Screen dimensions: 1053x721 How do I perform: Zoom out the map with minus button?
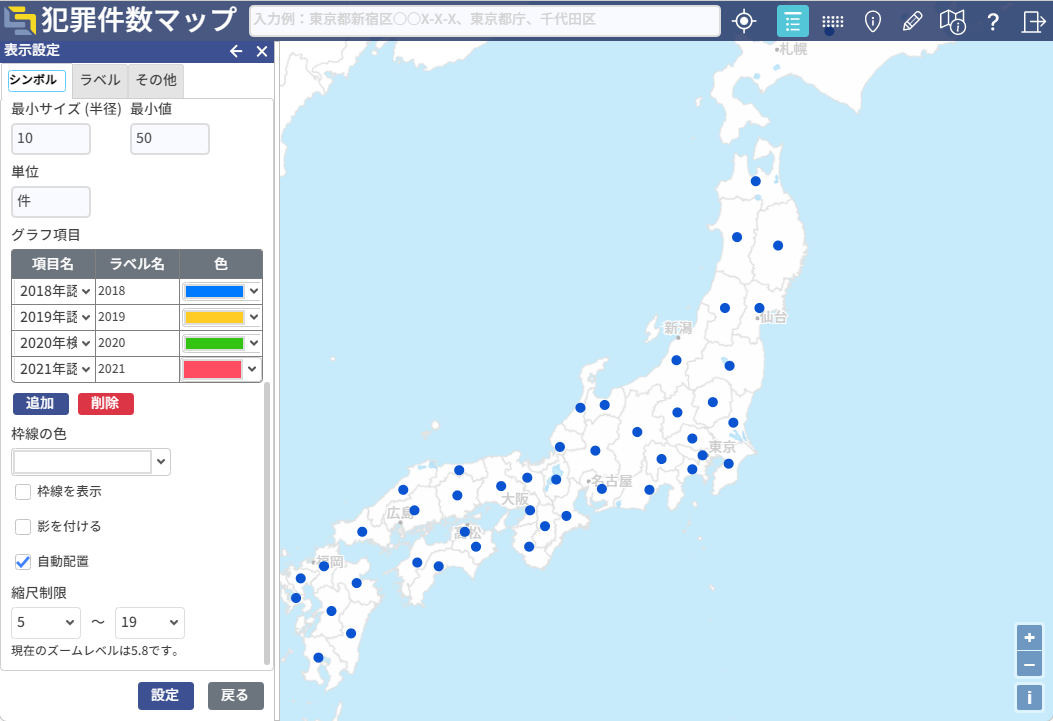(1029, 665)
